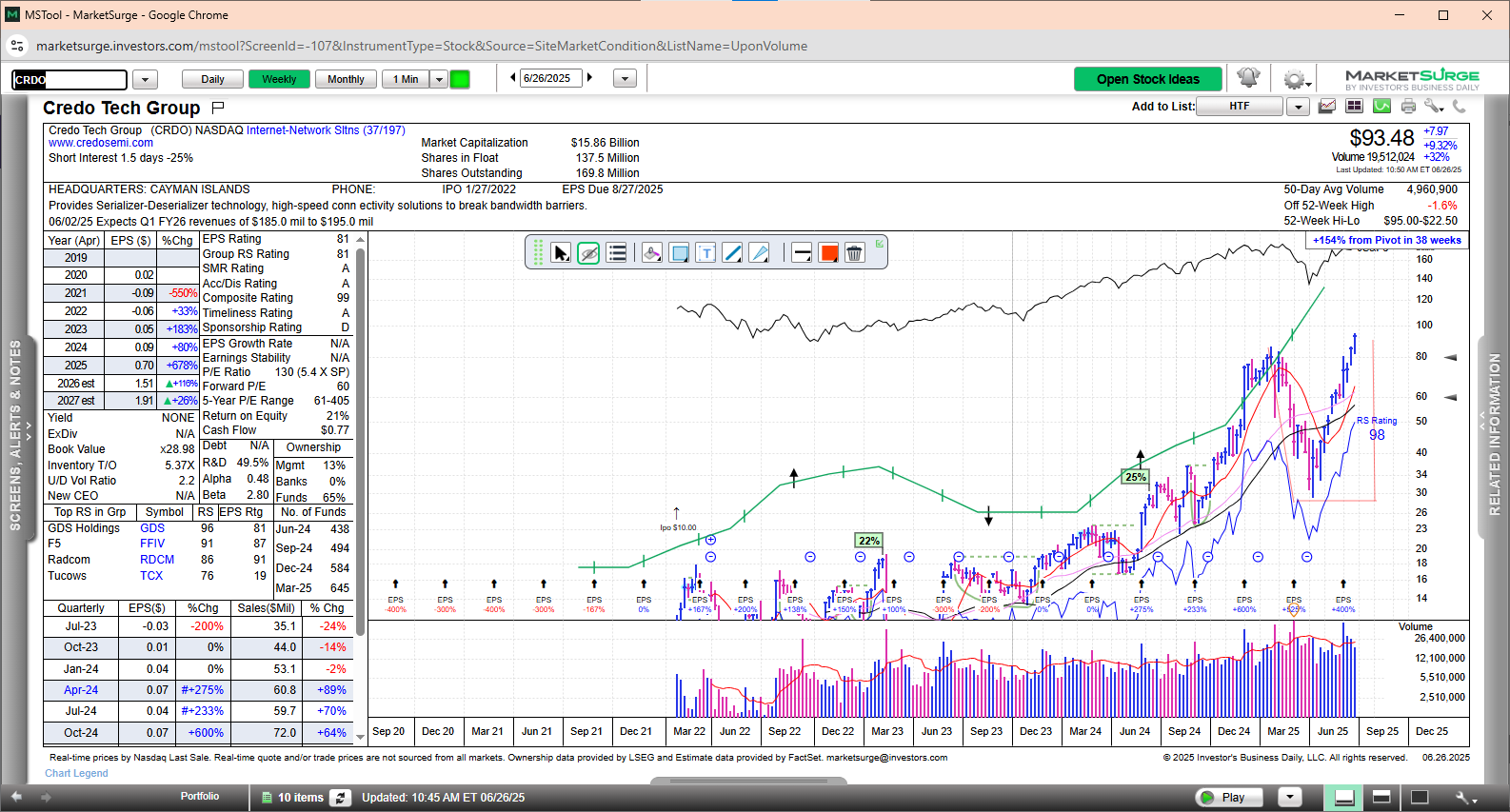Open the rectangle shape drawing tool
Screen dimensions: 1510x812
pyautogui.click(x=679, y=253)
